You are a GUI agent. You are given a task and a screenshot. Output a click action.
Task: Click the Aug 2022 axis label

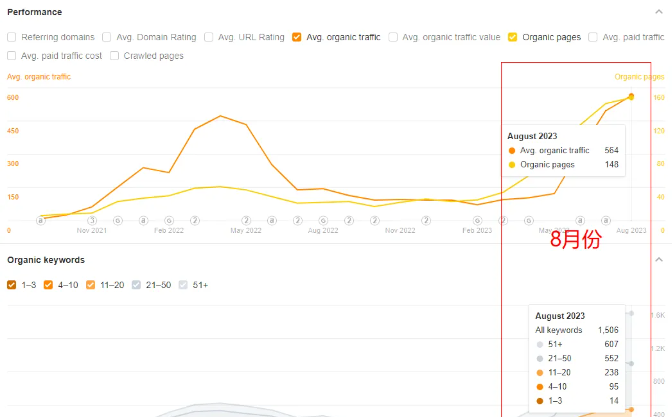(x=323, y=231)
